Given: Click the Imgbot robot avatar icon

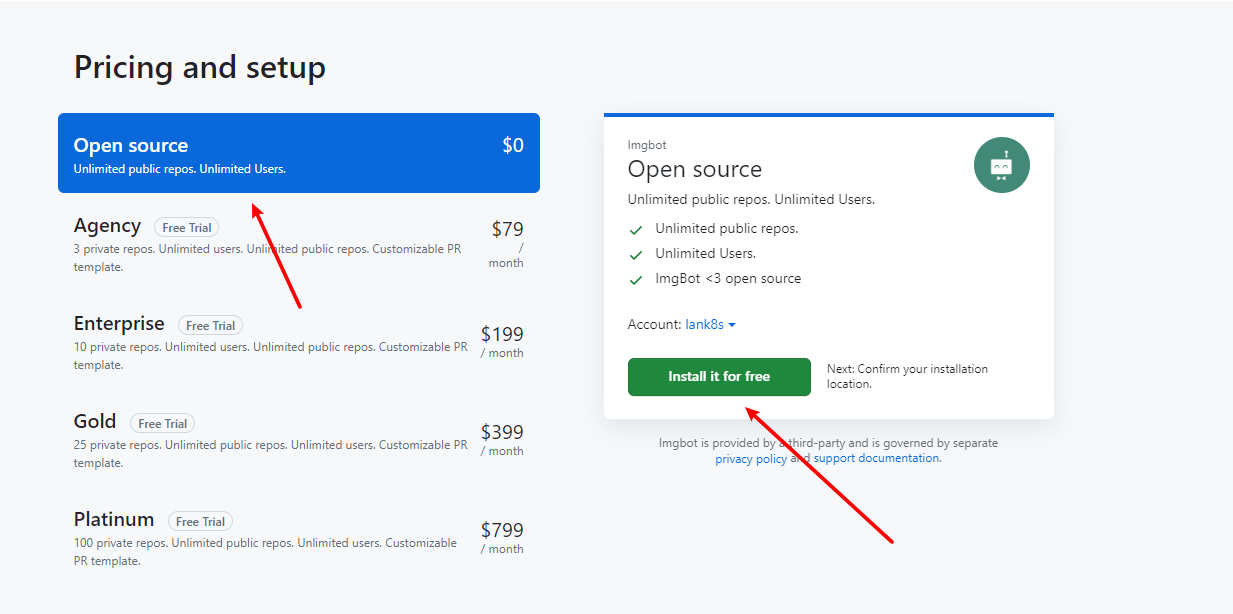Looking at the screenshot, I should tap(1001, 166).
